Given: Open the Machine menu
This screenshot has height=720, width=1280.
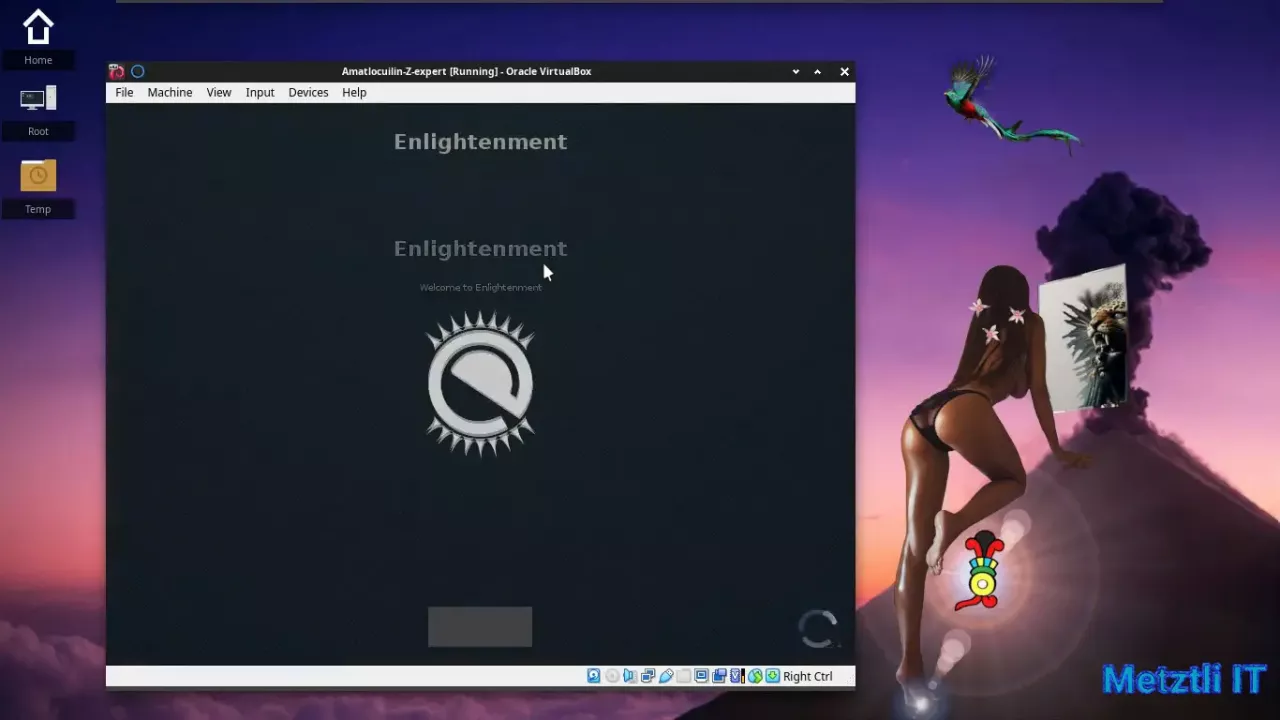Looking at the screenshot, I should pyautogui.click(x=170, y=92).
